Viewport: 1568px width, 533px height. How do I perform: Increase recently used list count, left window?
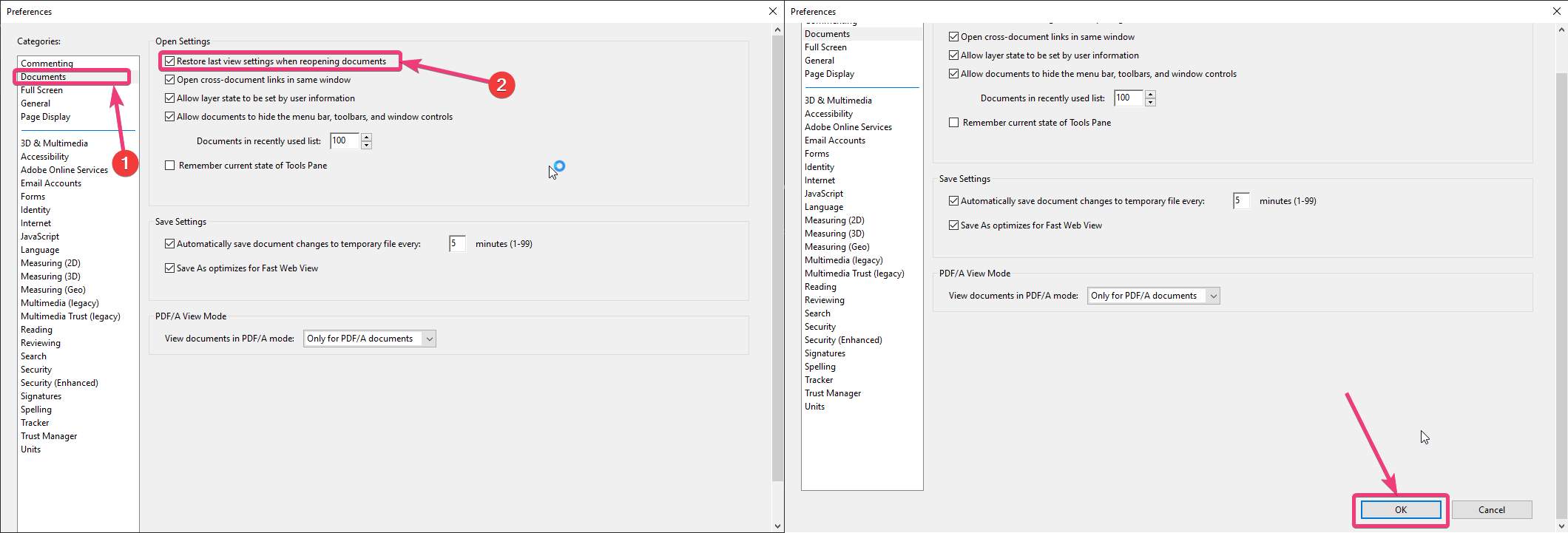tap(366, 137)
